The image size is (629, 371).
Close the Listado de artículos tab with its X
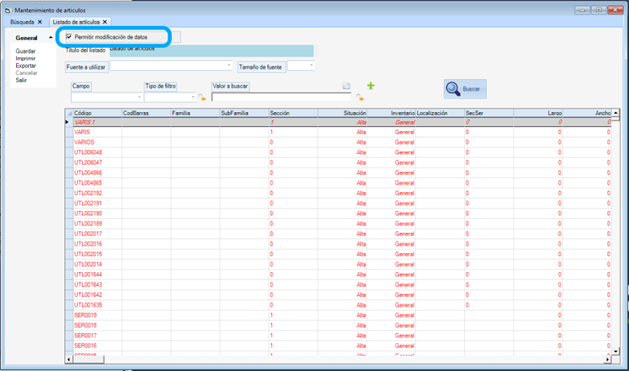pyautogui.click(x=105, y=22)
